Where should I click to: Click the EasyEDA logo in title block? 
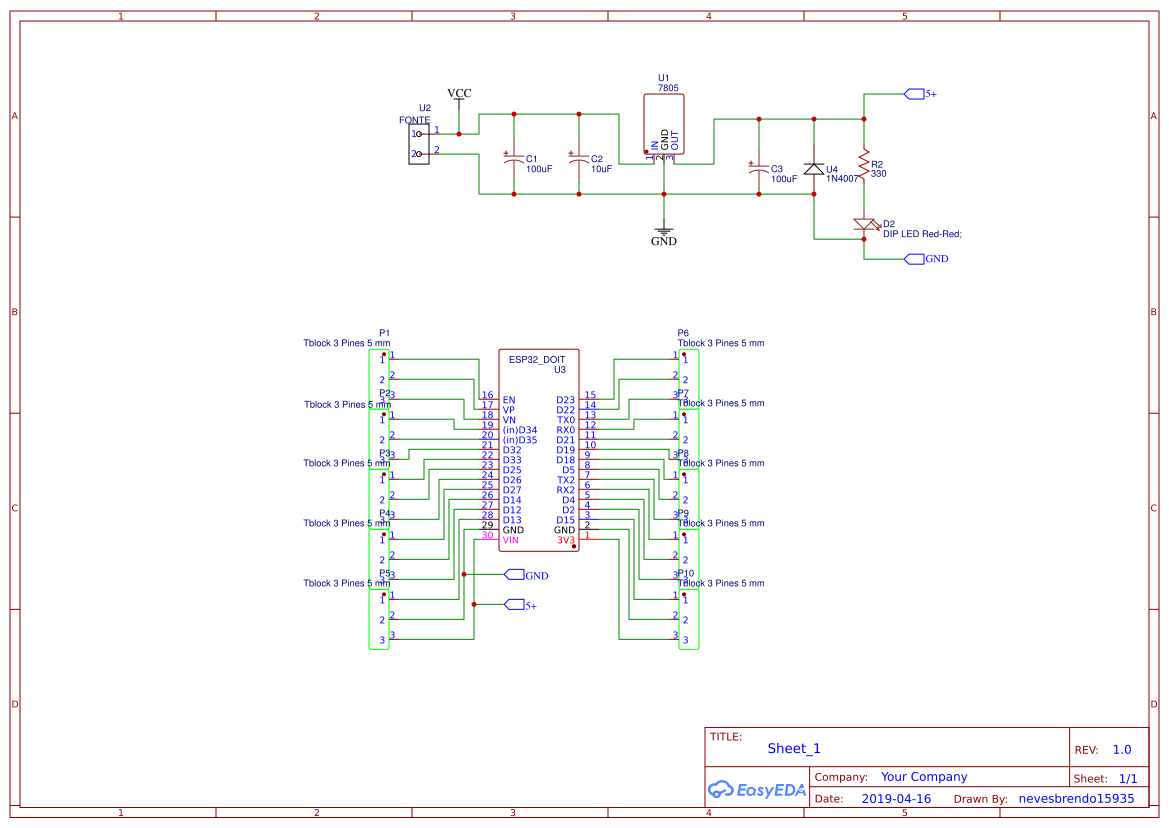[757, 789]
